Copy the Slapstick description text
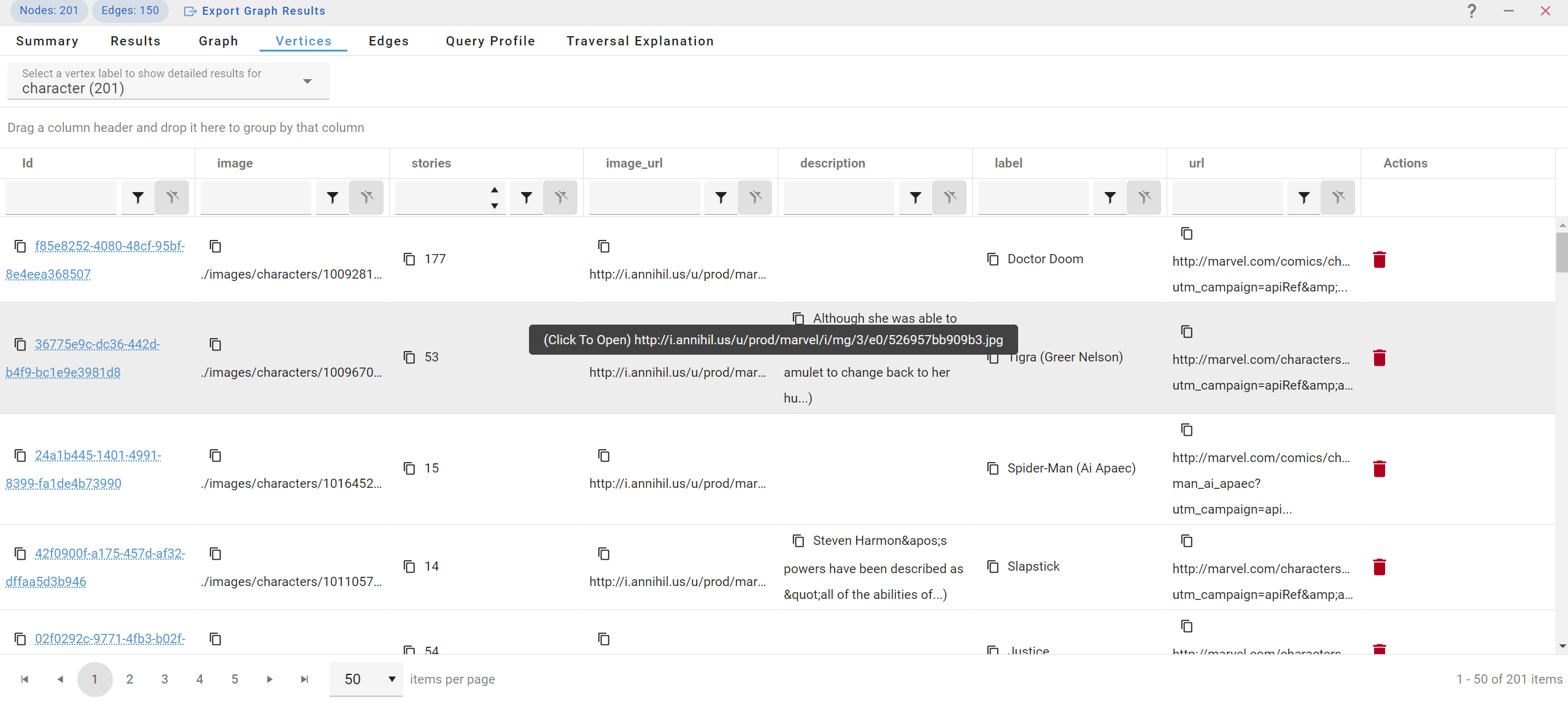 [x=798, y=541]
